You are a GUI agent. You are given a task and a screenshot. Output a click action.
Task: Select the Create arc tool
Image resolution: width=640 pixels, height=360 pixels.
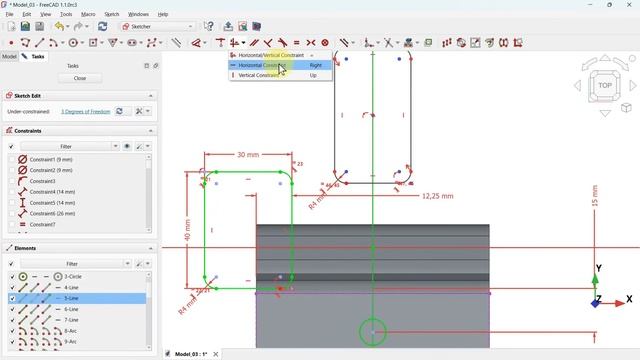(x=53, y=43)
